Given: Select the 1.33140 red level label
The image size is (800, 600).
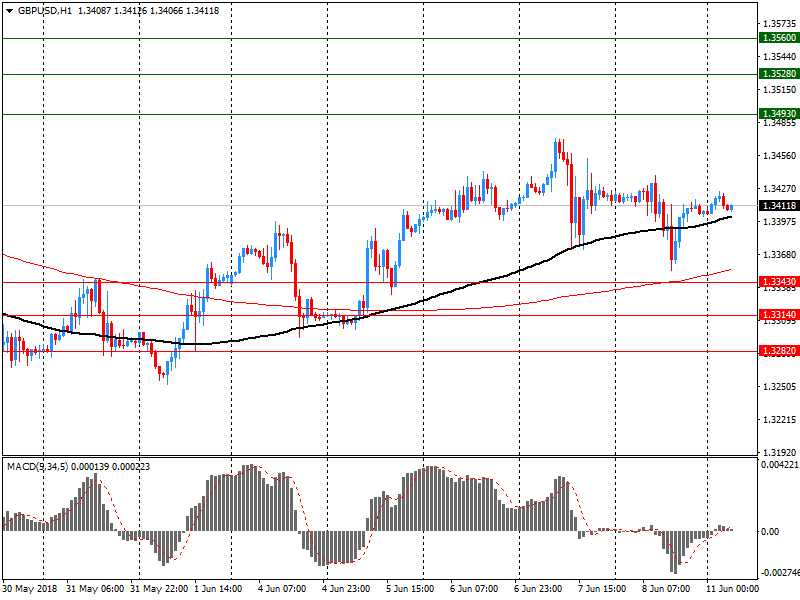Looking at the screenshot, I should coord(779,315).
